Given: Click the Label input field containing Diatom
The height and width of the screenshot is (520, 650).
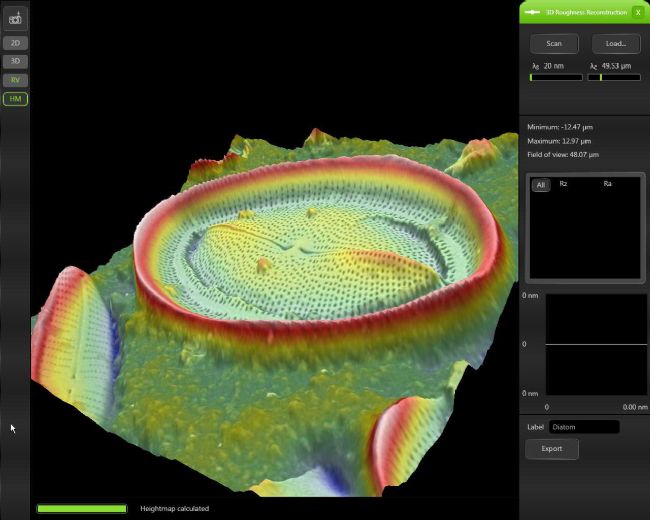Looking at the screenshot, I should pyautogui.click(x=584, y=427).
